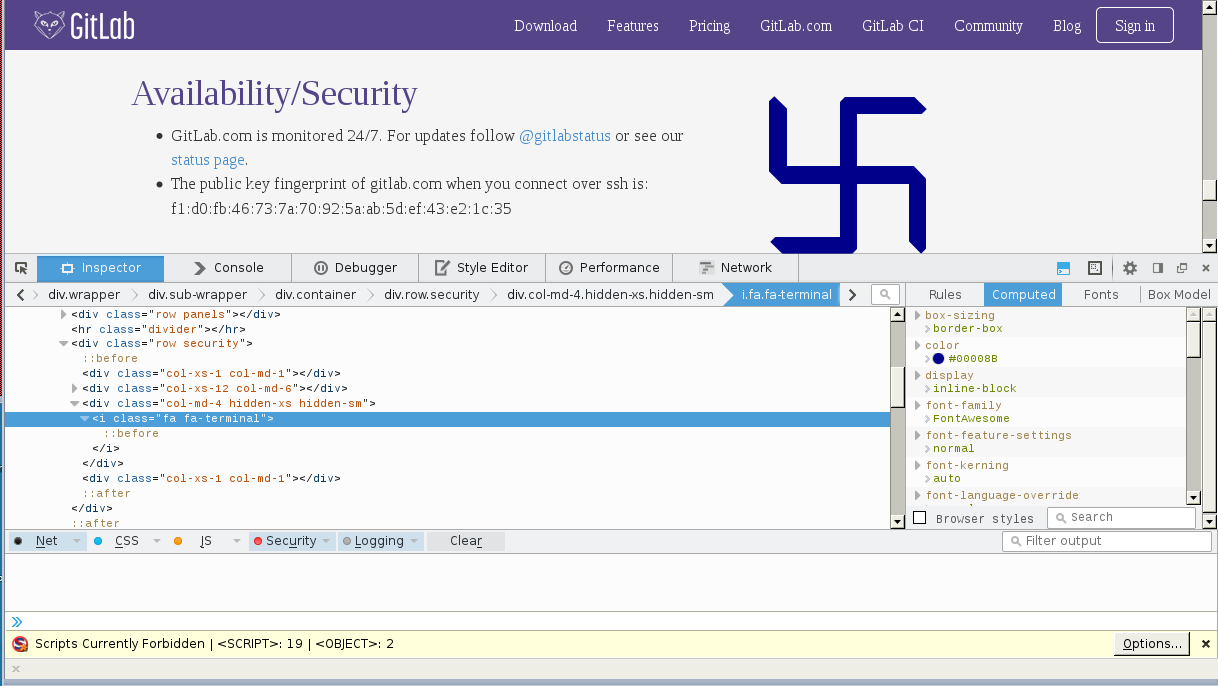Screen dimensions: 1218x686
Task: Open the Box Model sidebar tab
Action: point(1179,295)
